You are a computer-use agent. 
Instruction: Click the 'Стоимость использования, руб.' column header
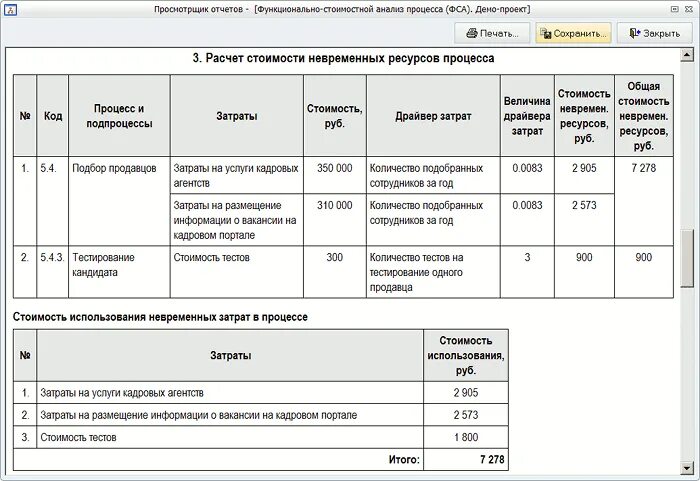click(466, 356)
